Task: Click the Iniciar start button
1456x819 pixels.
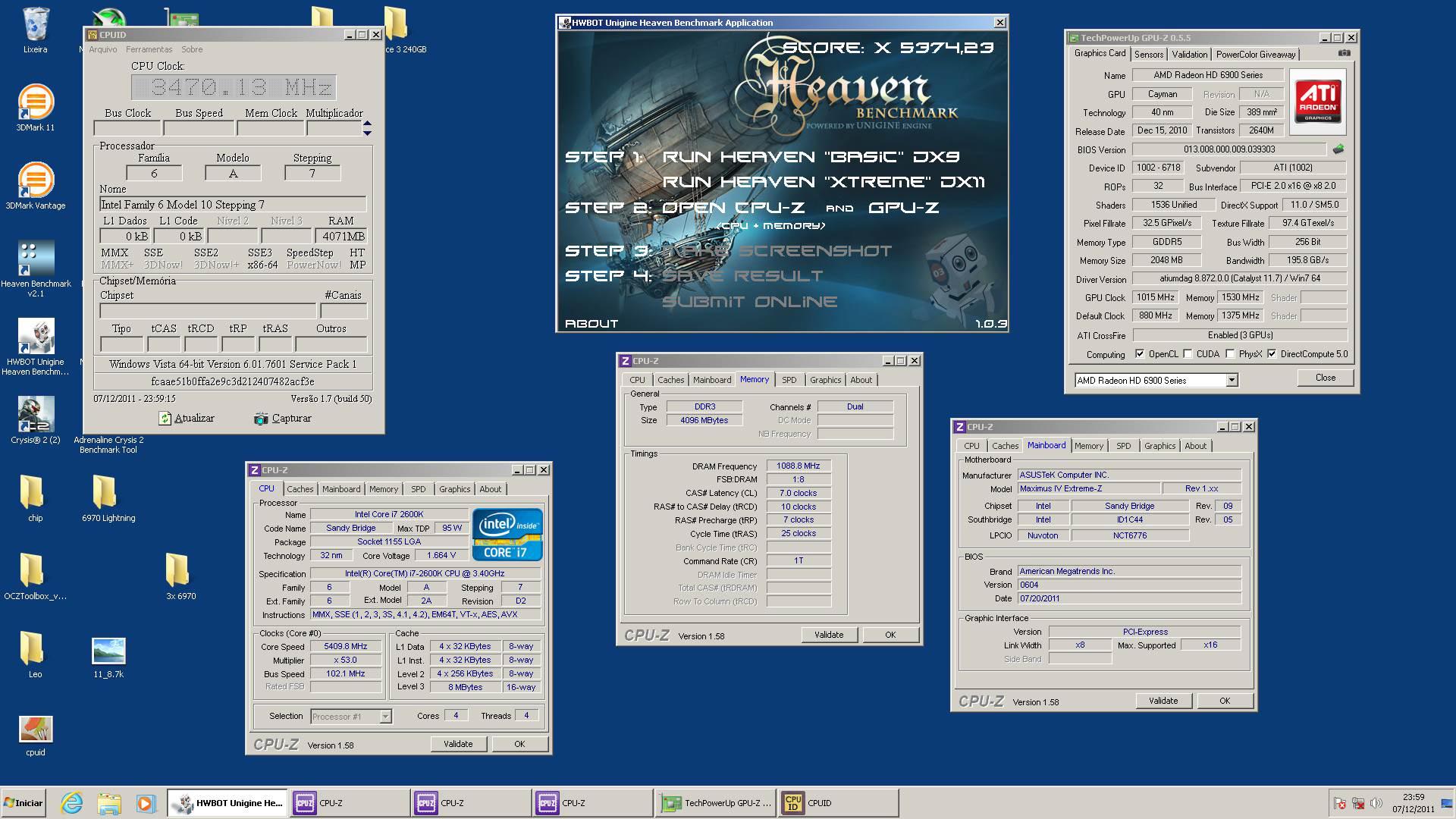Action: pyautogui.click(x=24, y=803)
